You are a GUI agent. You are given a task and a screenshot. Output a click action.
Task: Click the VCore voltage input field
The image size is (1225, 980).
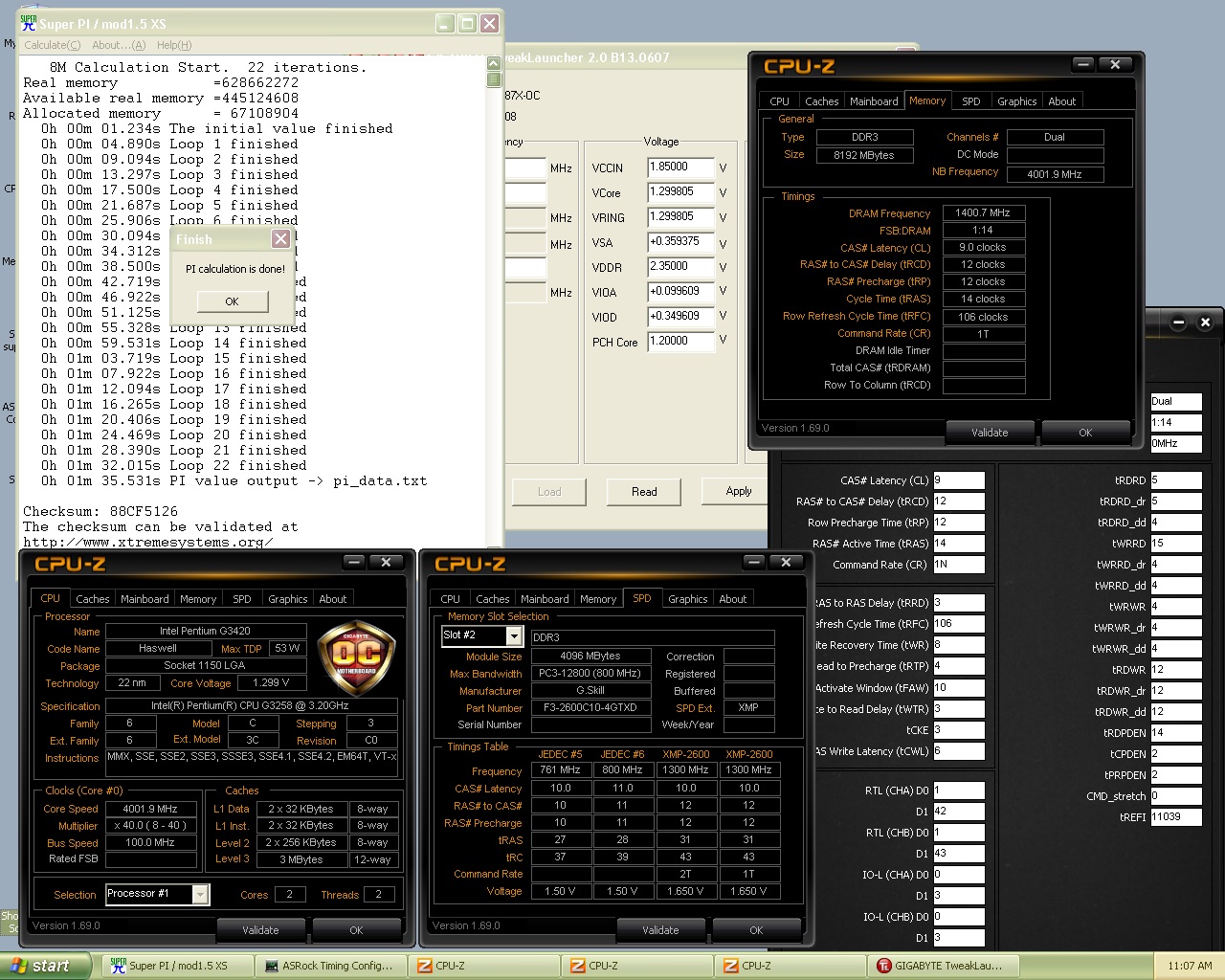coord(680,192)
